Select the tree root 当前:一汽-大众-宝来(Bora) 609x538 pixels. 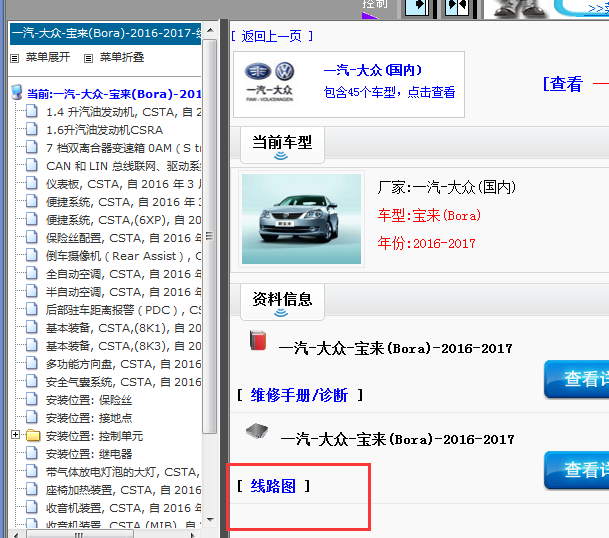[114, 94]
